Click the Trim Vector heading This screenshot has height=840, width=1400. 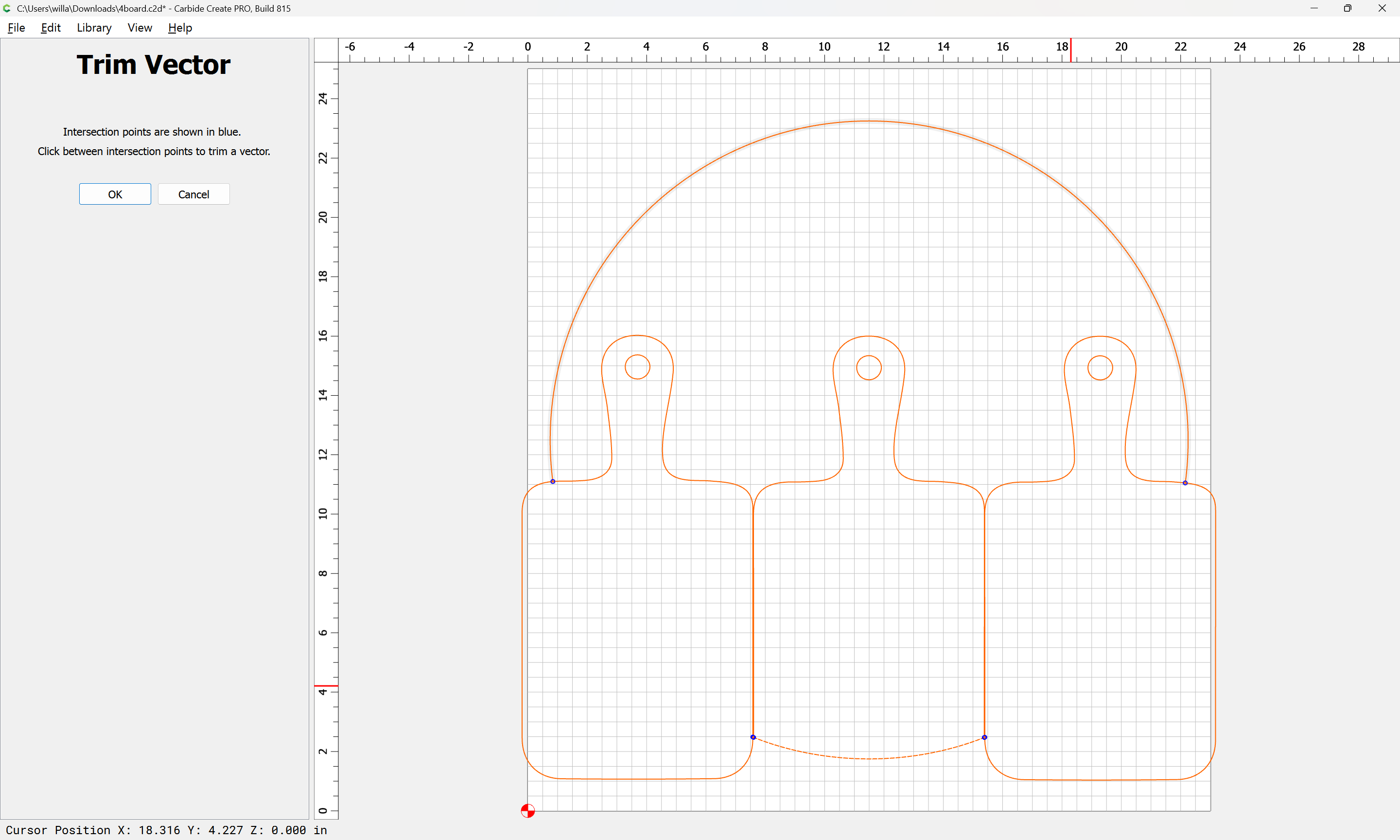[x=153, y=65]
